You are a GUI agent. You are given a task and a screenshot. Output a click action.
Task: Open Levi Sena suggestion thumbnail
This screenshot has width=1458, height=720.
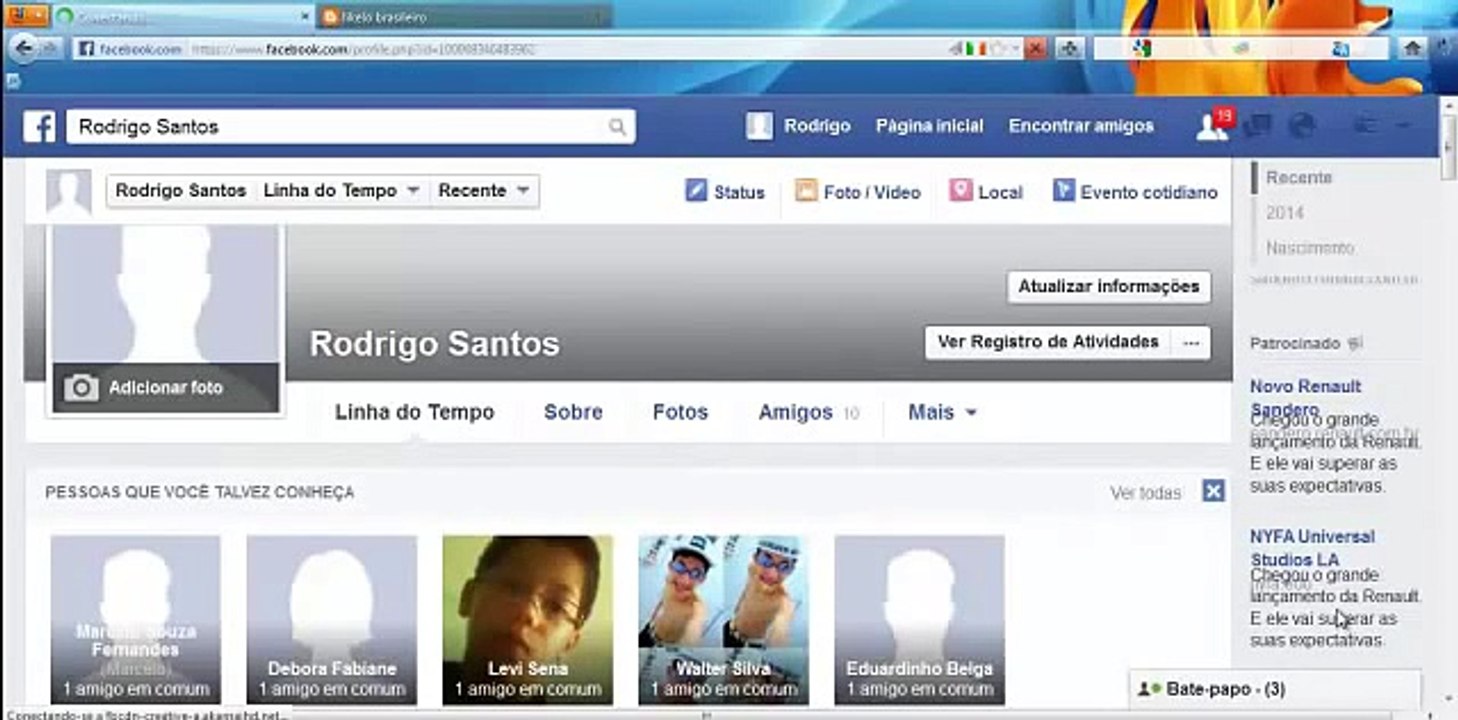pos(528,620)
